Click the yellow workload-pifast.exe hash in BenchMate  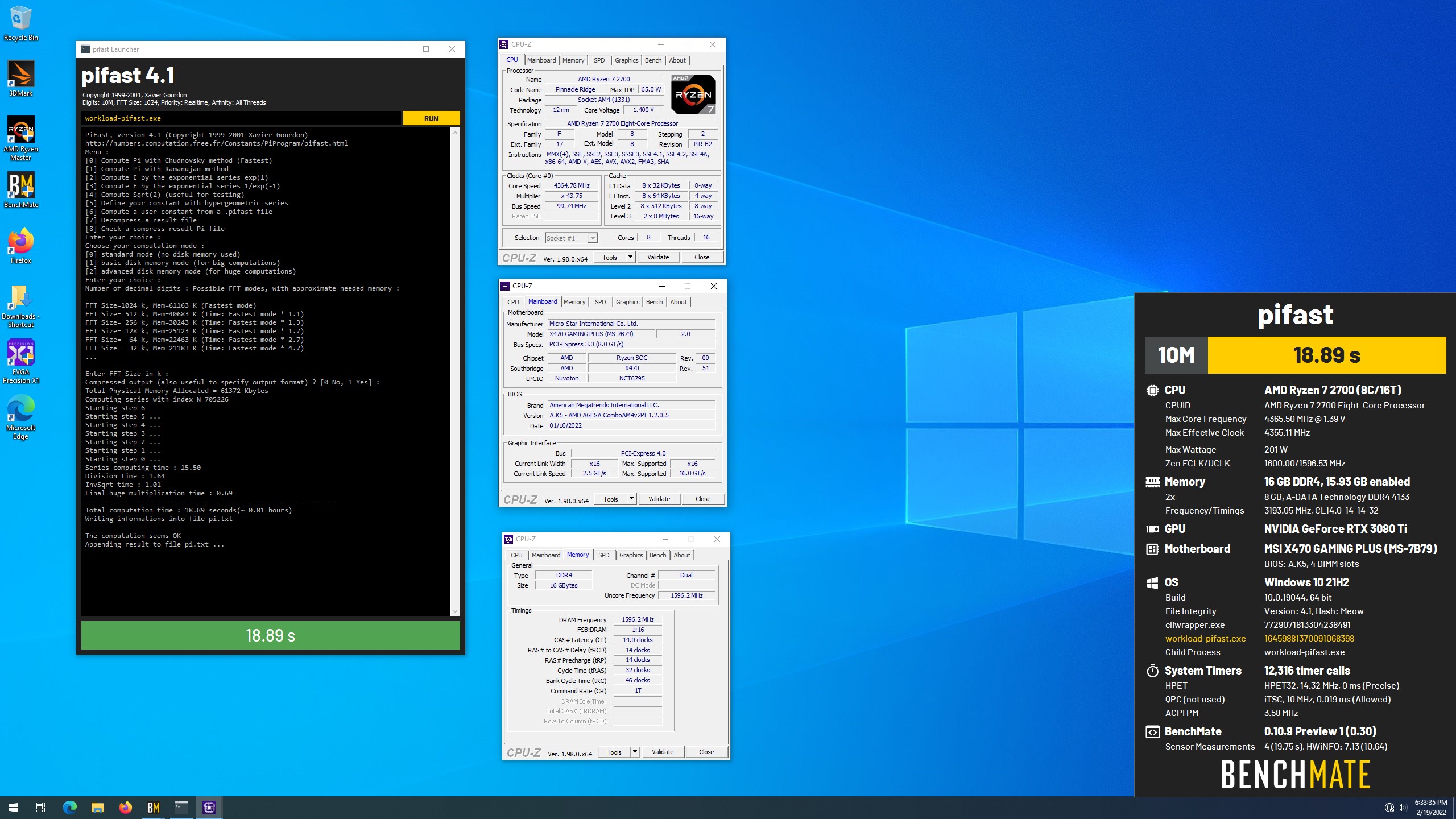[1309, 639]
